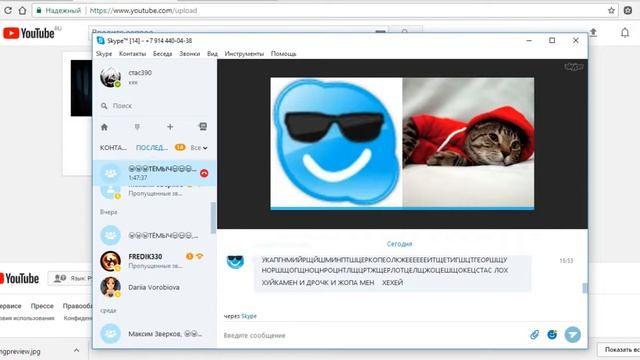Switch to the КОНТА... tab
This screenshot has width=640, height=360.
tap(113, 148)
